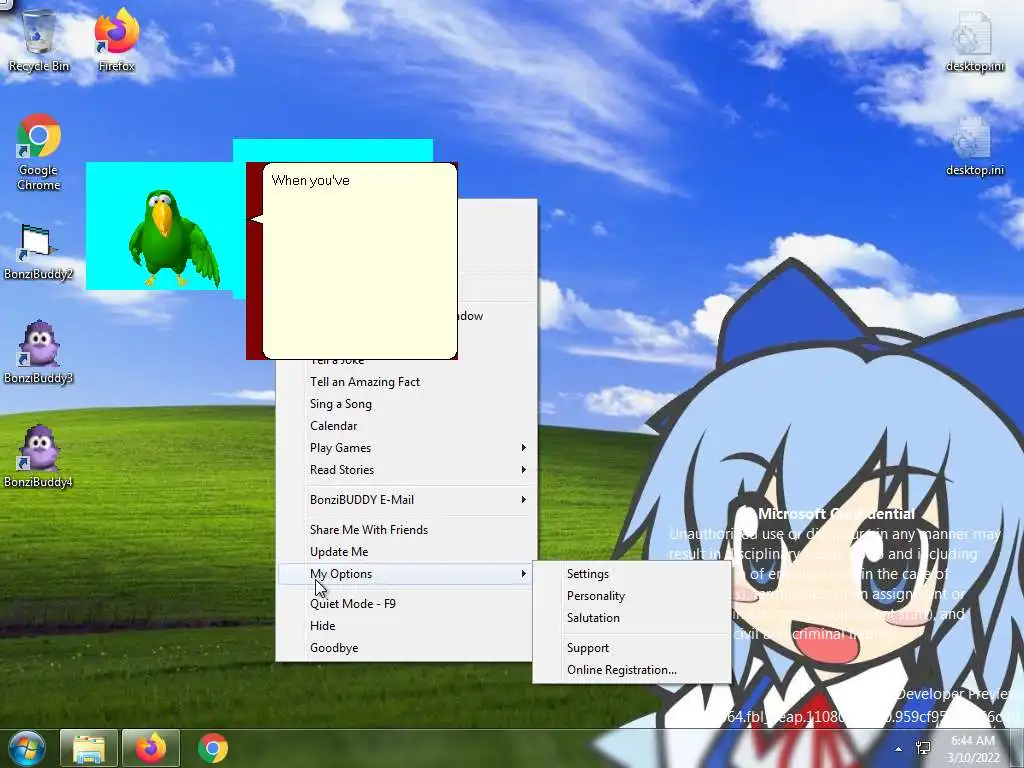This screenshot has height=768, width=1024.
Task: Click the Firefox taskbar button
Action: click(150, 748)
